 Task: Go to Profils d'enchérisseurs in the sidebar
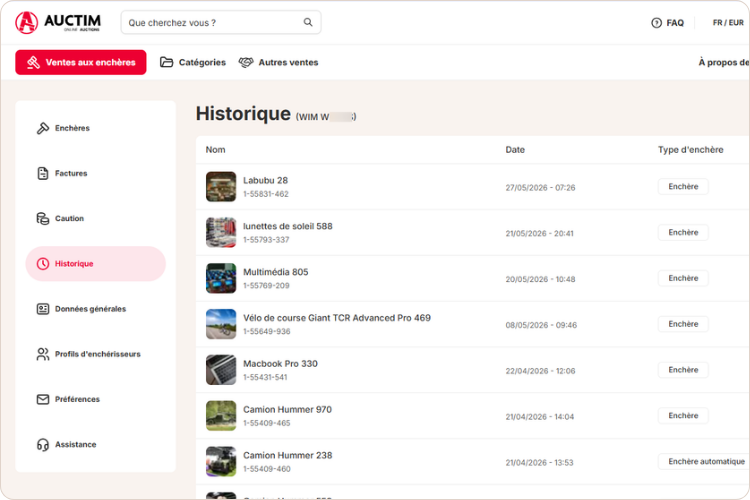[x=96, y=354]
